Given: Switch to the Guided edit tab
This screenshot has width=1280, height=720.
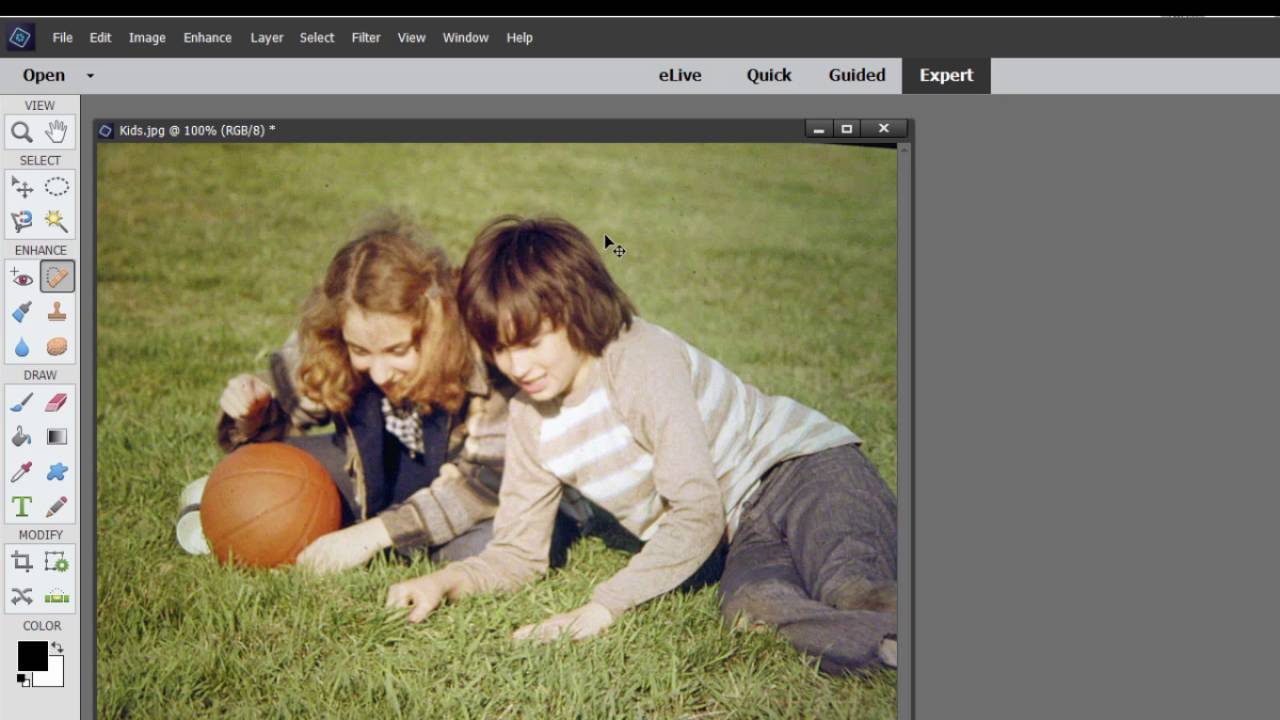Looking at the screenshot, I should (x=857, y=75).
